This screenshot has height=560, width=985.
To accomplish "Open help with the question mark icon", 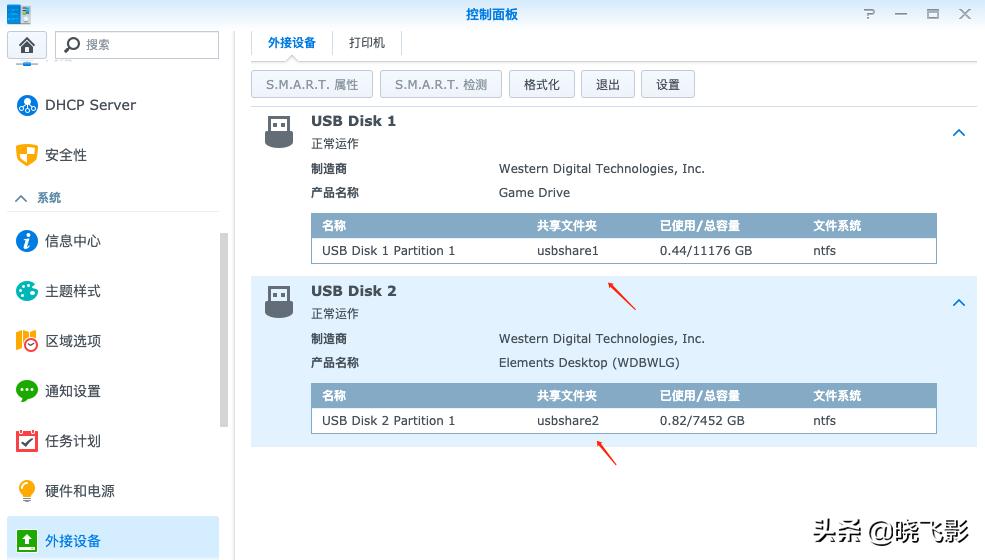I will coord(869,14).
